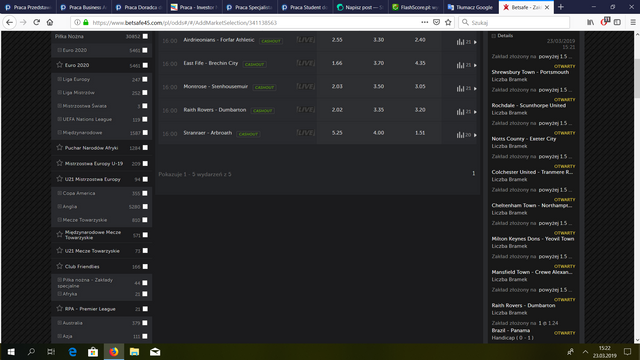
Task: Open stats icon for Airdrieonians - Forfar Athletic
Action: [460, 42]
